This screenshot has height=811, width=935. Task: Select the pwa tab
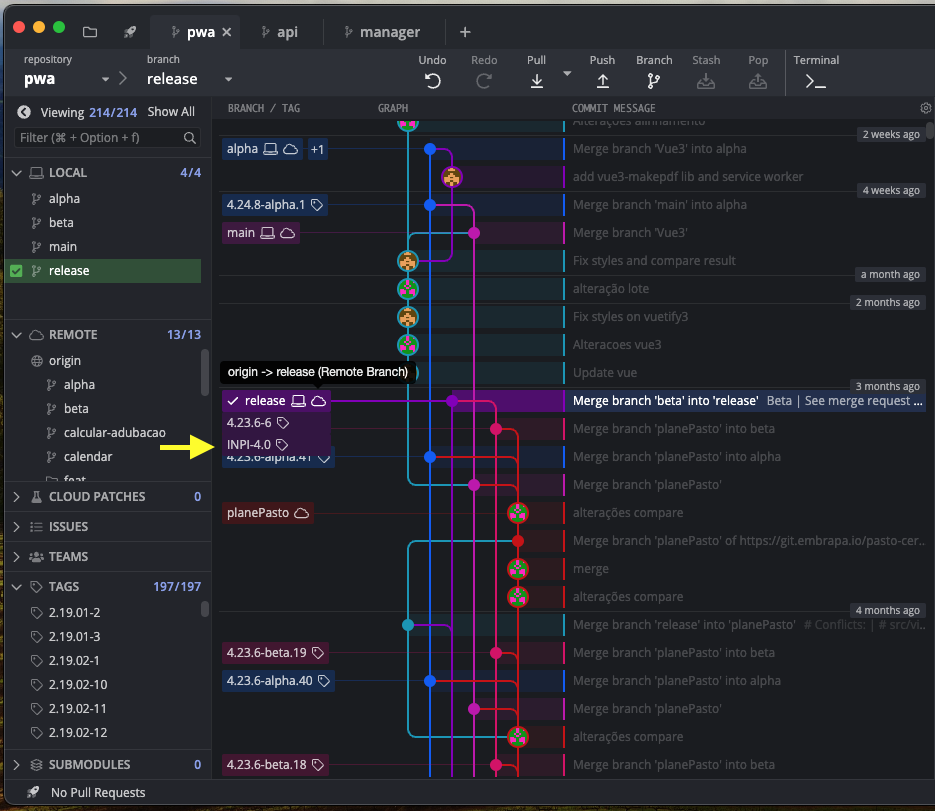click(193, 32)
